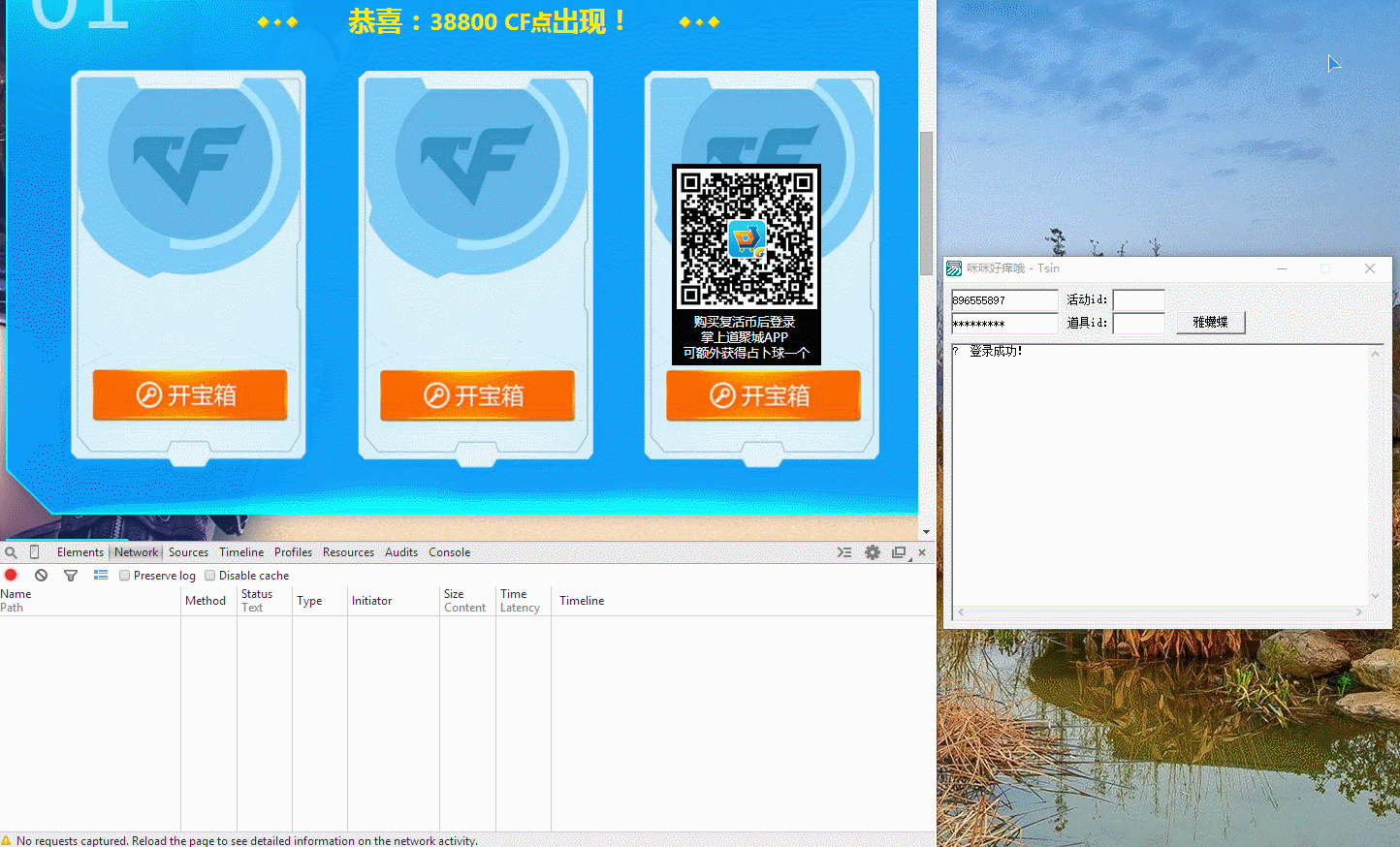Minimize the Tsin window
This screenshot has height=847, width=1400.
click(x=1282, y=268)
